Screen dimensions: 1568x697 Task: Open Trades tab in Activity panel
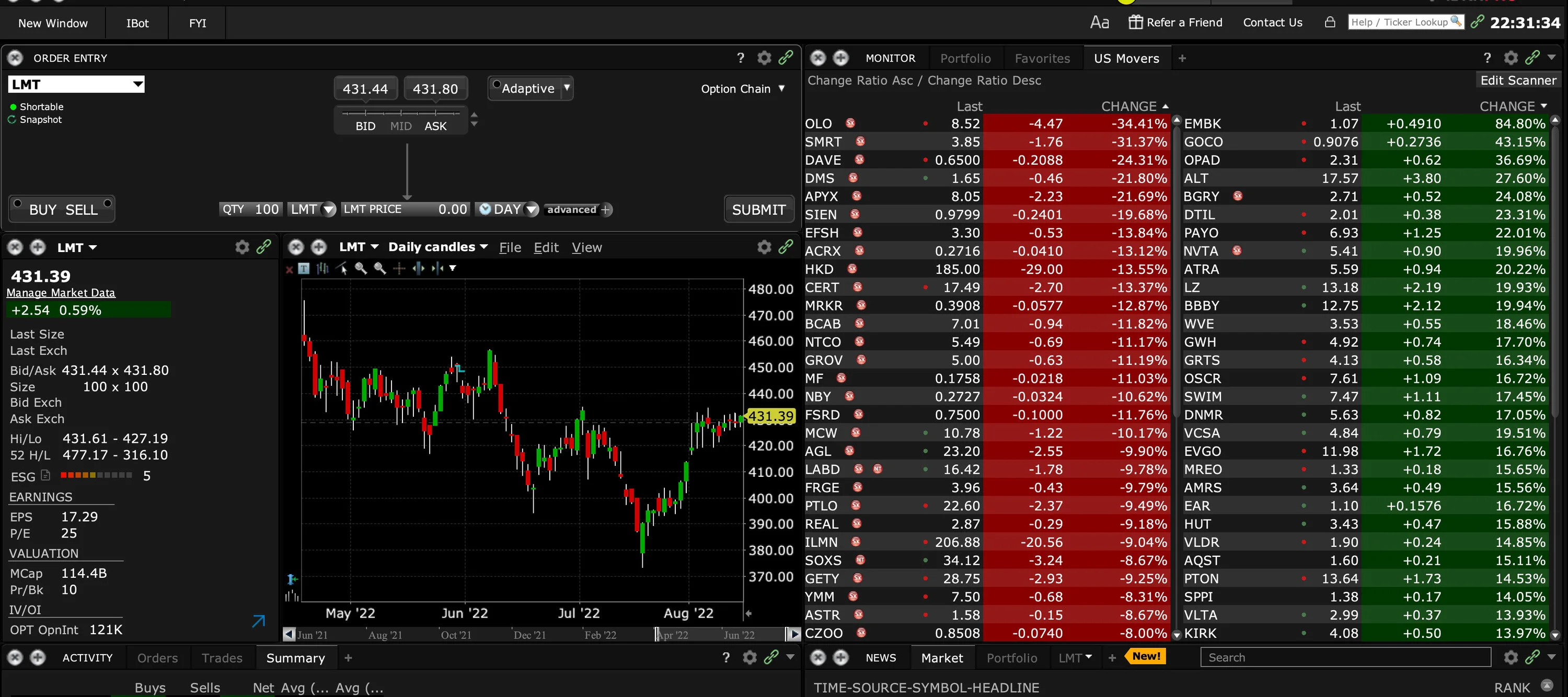click(222, 658)
